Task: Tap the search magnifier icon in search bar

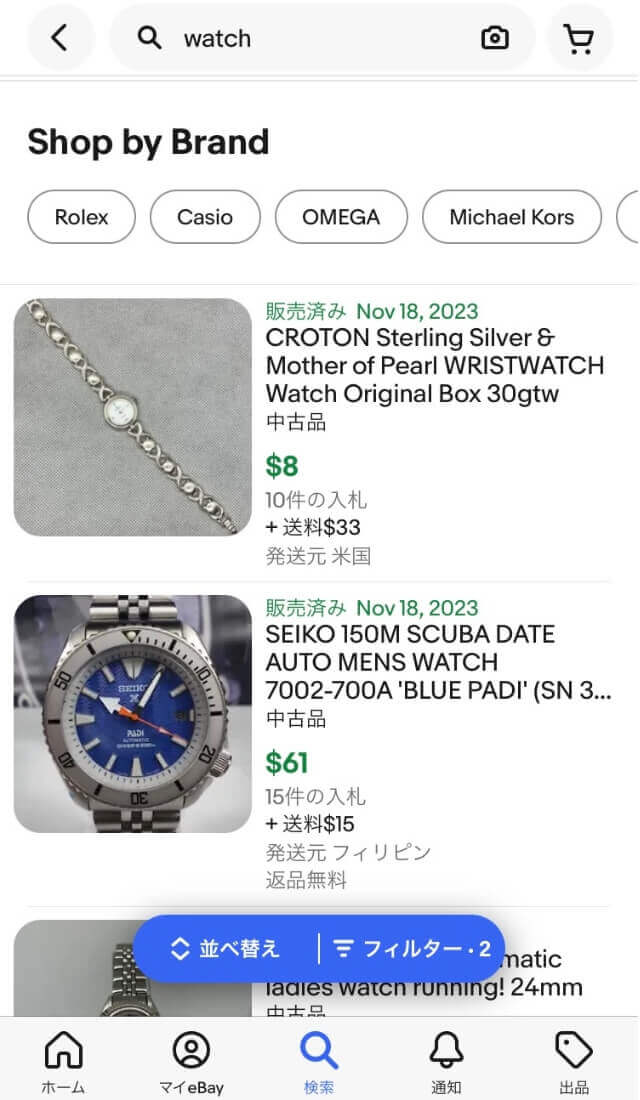Action: [x=150, y=39]
